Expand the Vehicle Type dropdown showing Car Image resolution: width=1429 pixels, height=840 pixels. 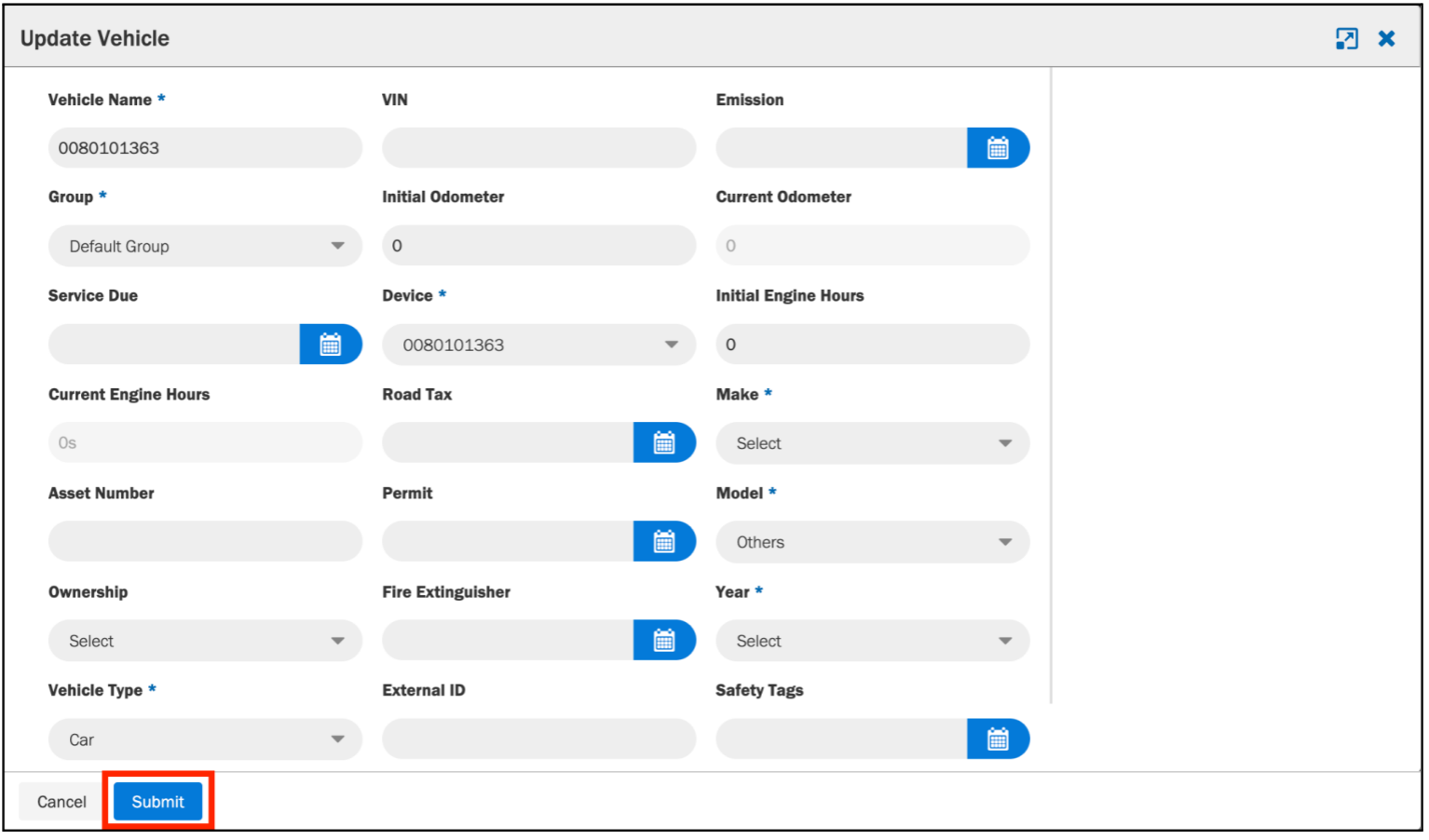coord(205,739)
